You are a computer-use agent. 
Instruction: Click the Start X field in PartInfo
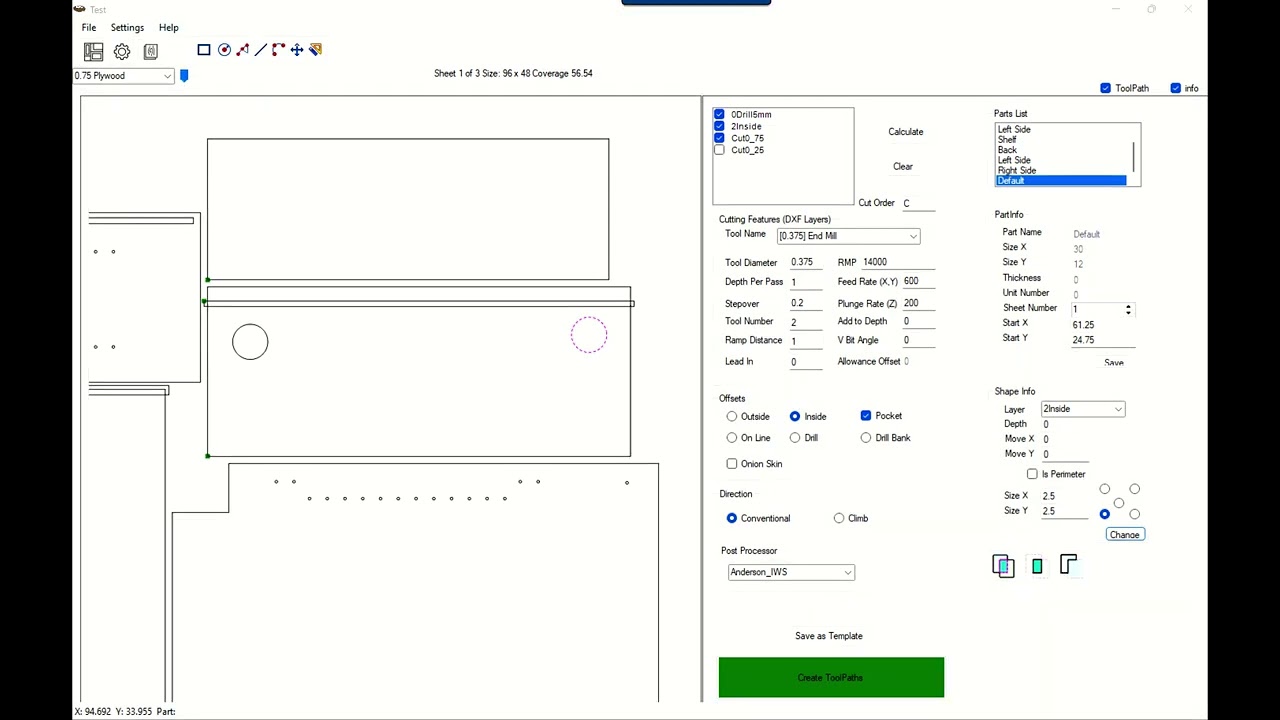pos(1102,324)
